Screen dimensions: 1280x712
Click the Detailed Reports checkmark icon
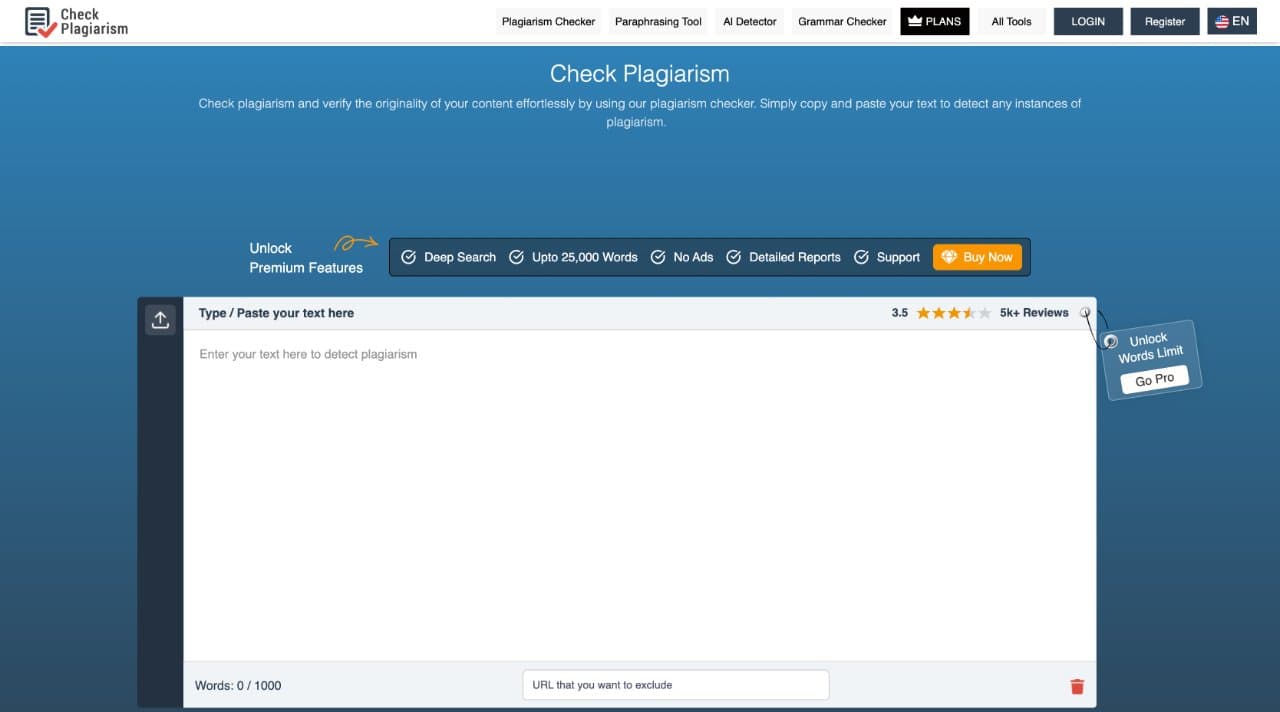(x=733, y=257)
